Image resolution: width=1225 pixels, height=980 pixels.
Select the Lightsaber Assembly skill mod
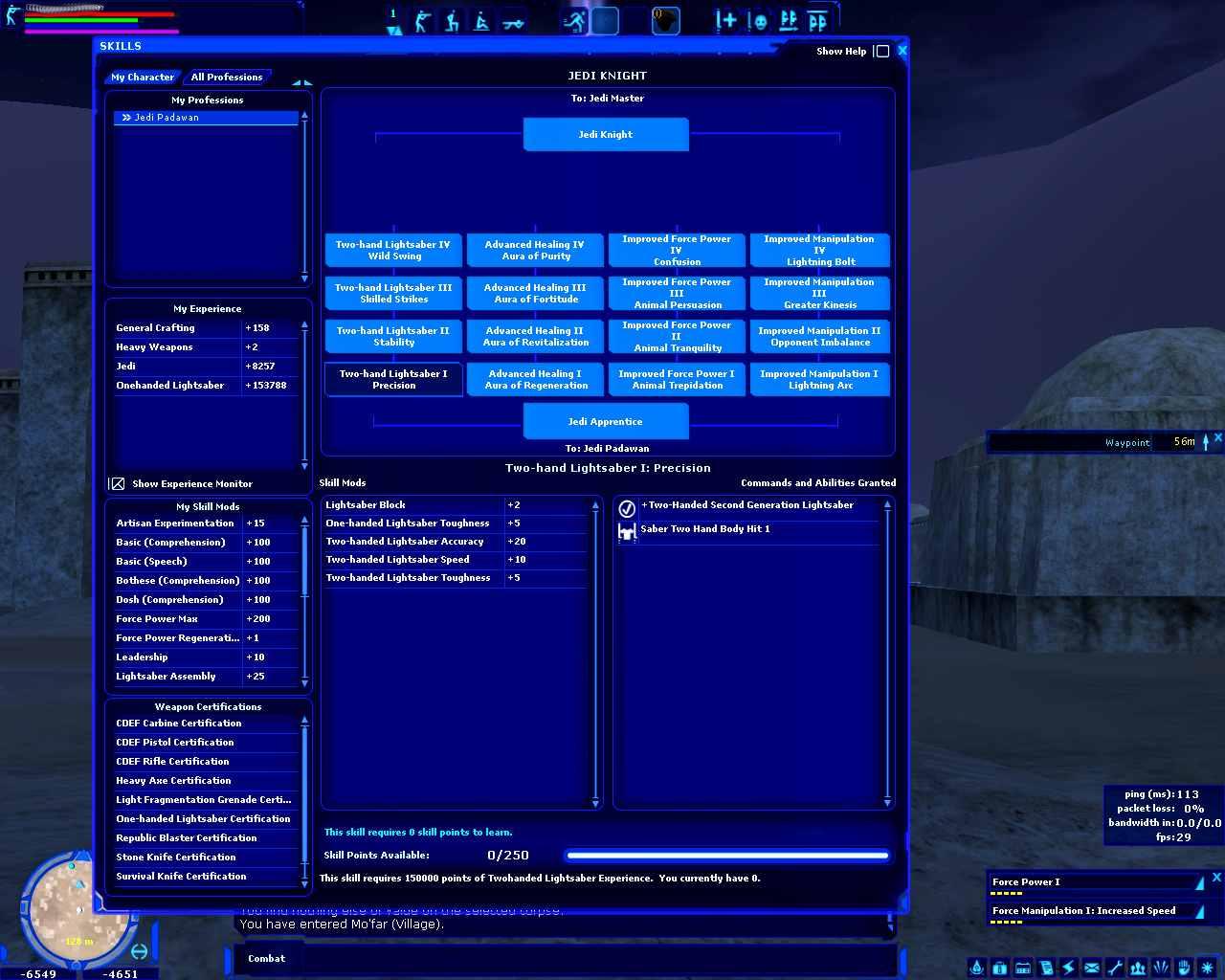point(206,677)
